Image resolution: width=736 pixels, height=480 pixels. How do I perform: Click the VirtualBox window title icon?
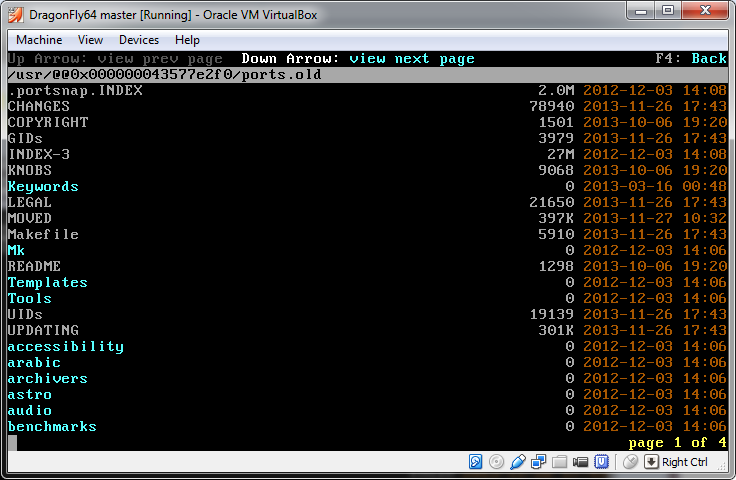click(x=13, y=11)
